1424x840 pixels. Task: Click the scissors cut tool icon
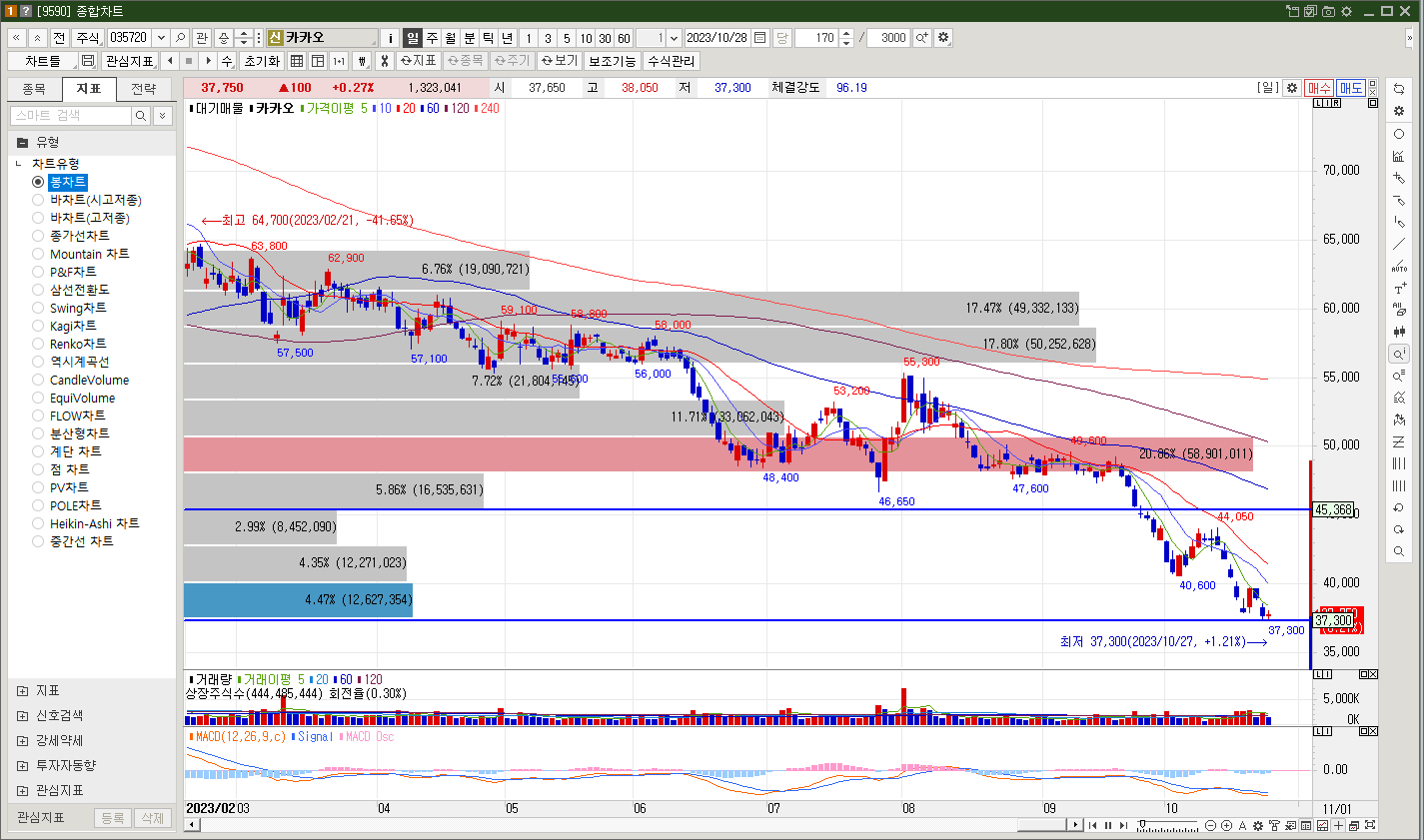coord(384,61)
